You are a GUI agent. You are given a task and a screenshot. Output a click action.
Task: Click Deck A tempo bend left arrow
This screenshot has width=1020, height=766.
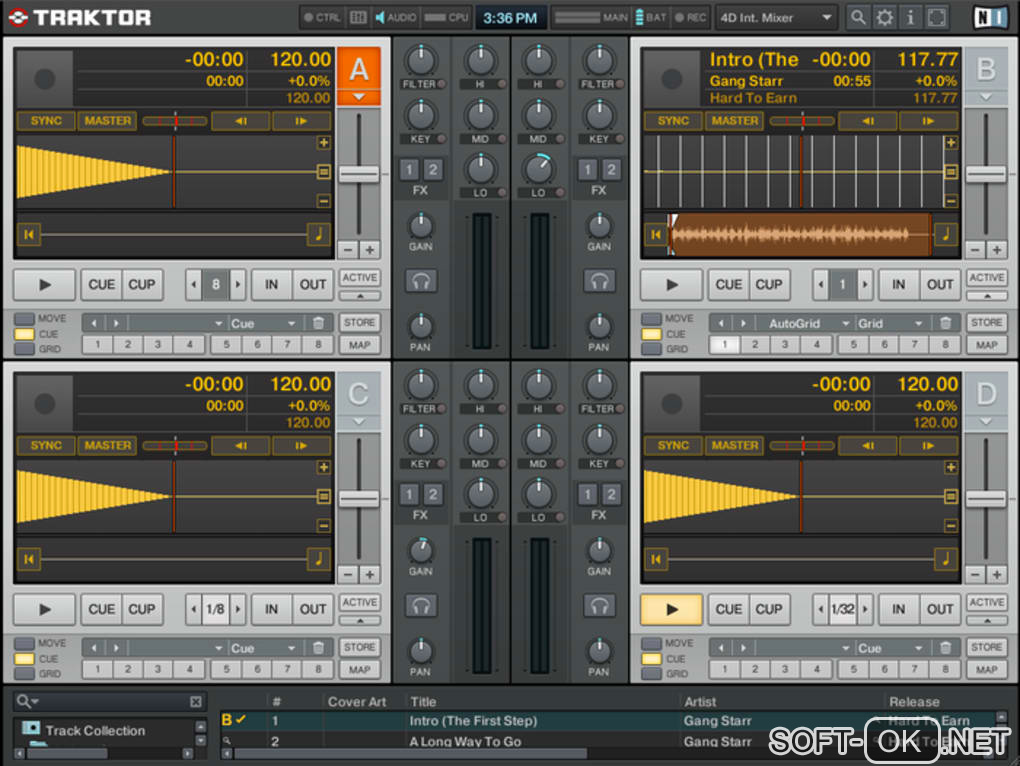[x=240, y=121]
